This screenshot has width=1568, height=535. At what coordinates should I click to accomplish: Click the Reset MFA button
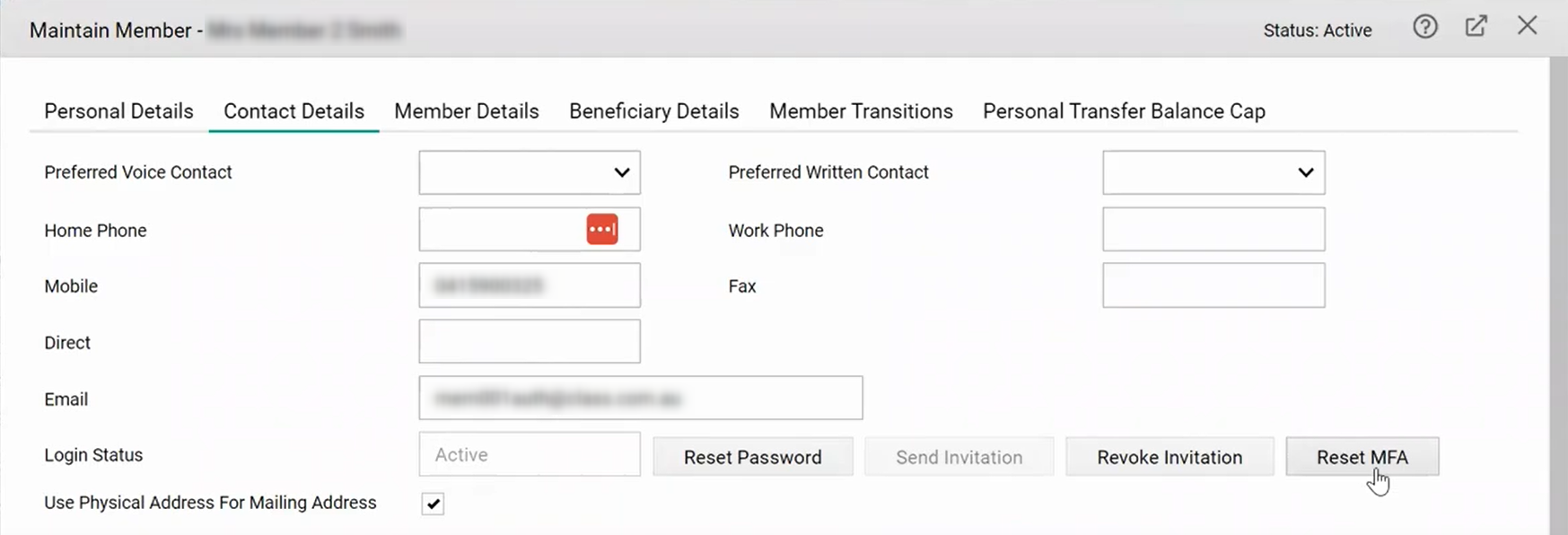tap(1362, 457)
